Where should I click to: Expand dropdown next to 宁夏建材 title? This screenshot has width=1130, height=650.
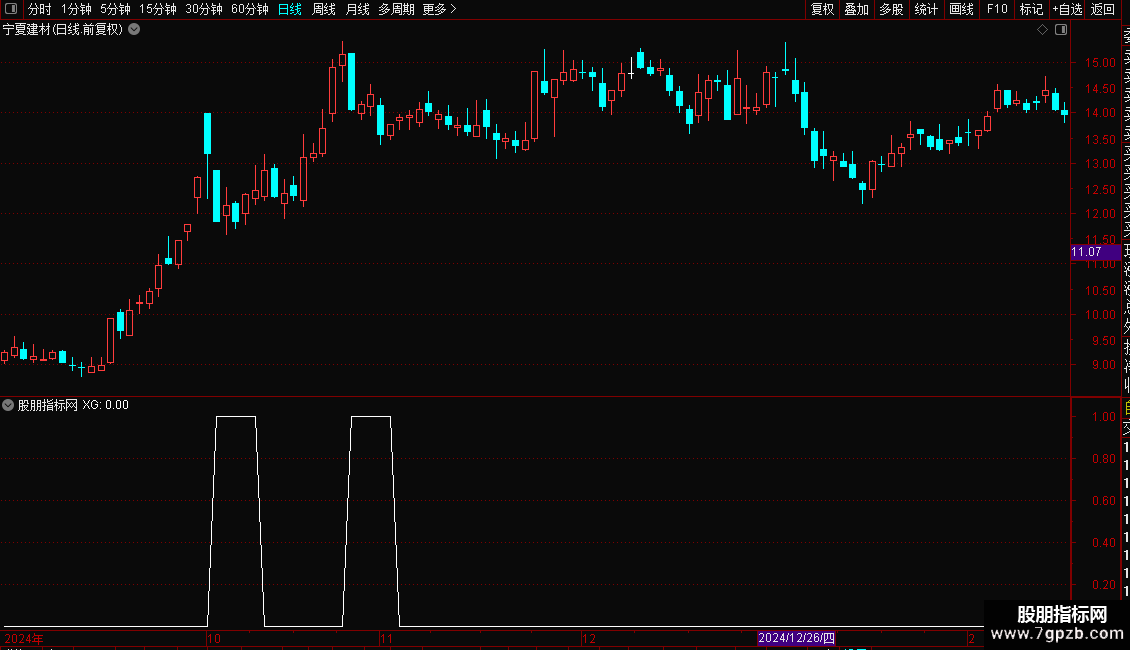click(134, 30)
